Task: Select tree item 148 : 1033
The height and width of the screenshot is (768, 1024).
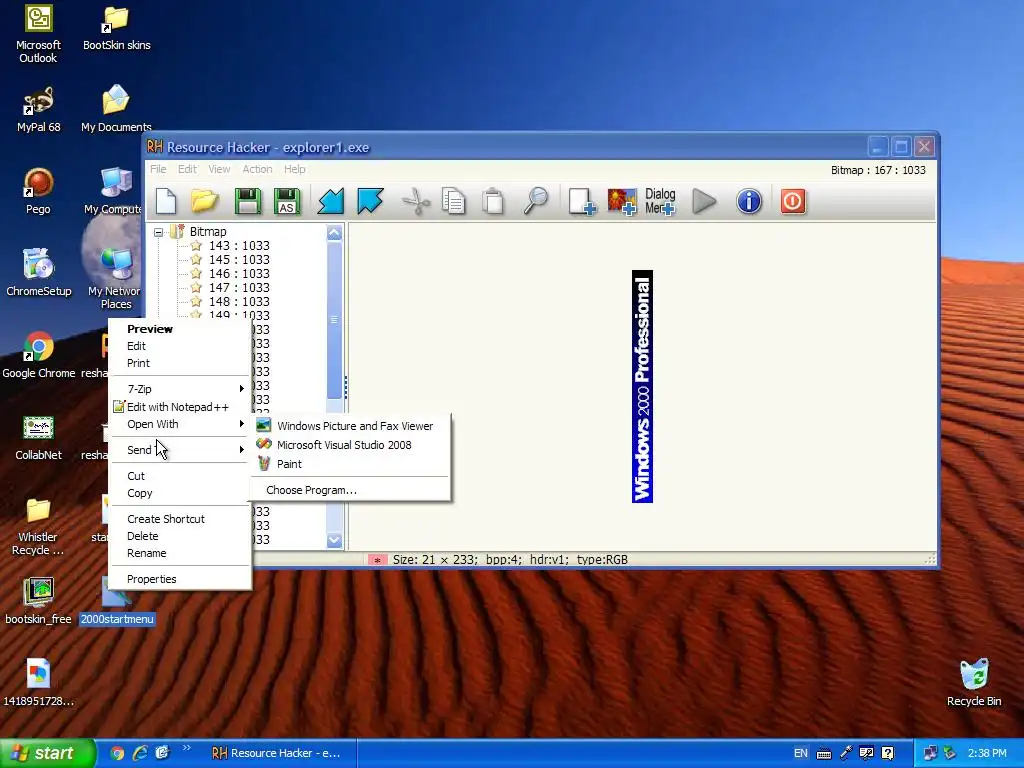Action: tap(239, 302)
